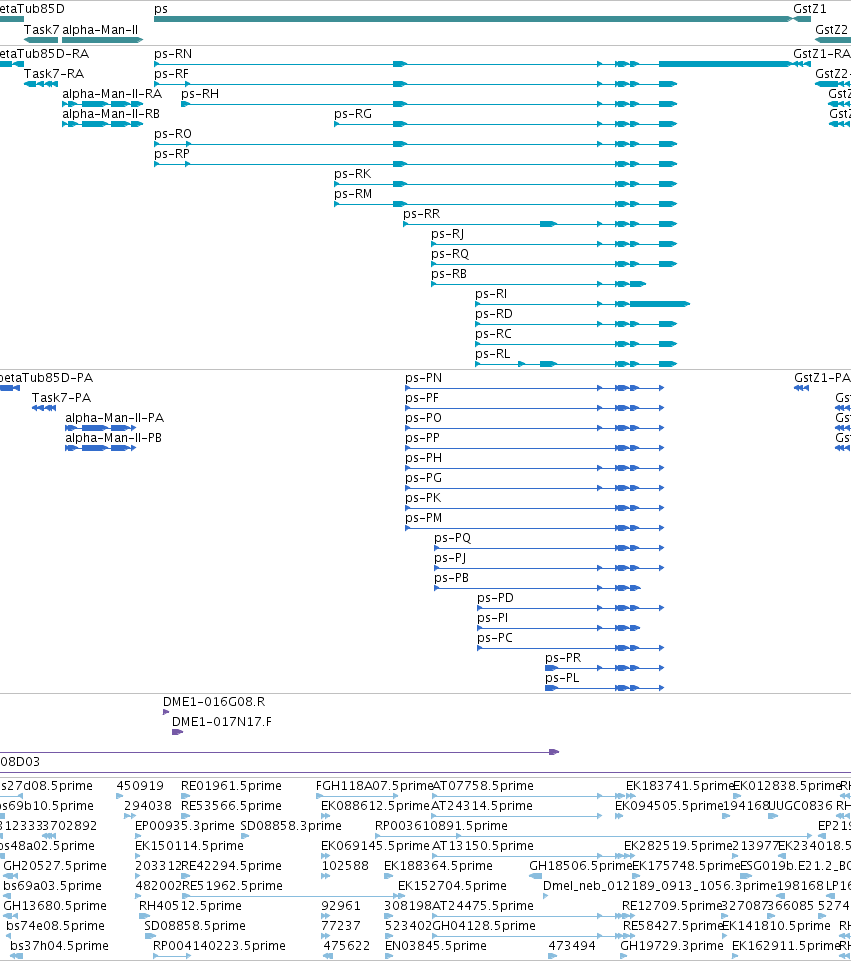Click the AT07758.5prime EST label
The width and height of the screenshot is (851, 961).
click(483, 786)
